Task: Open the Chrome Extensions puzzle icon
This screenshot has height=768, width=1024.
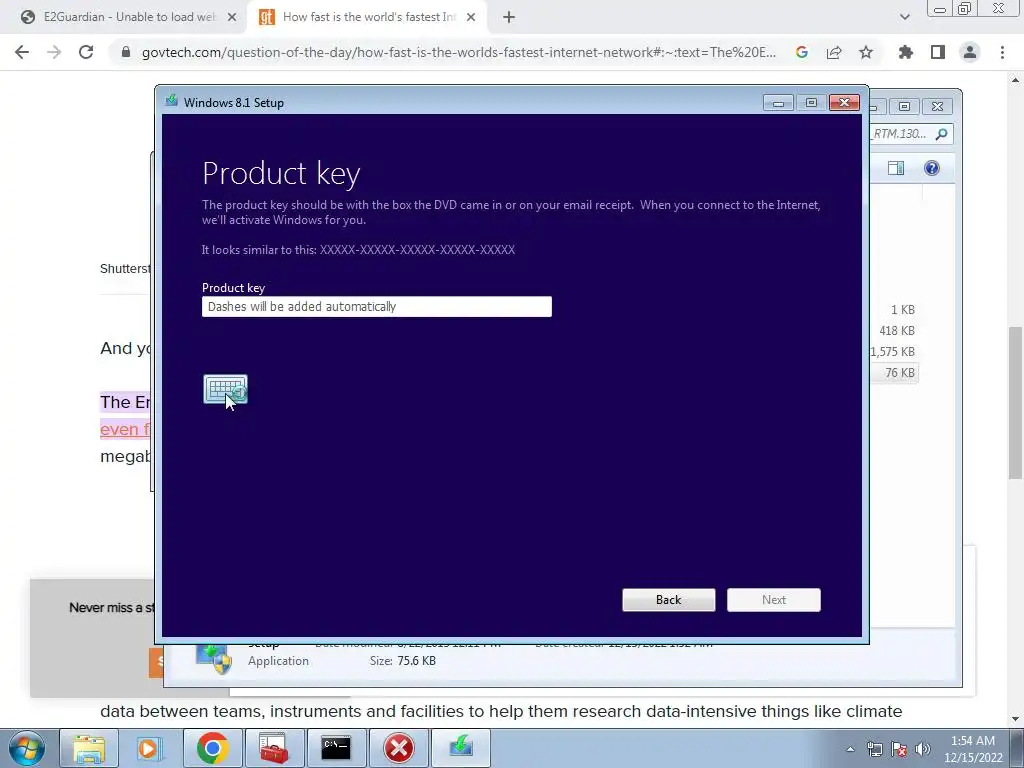Action: pyautogui.click(x=906, y=52)
